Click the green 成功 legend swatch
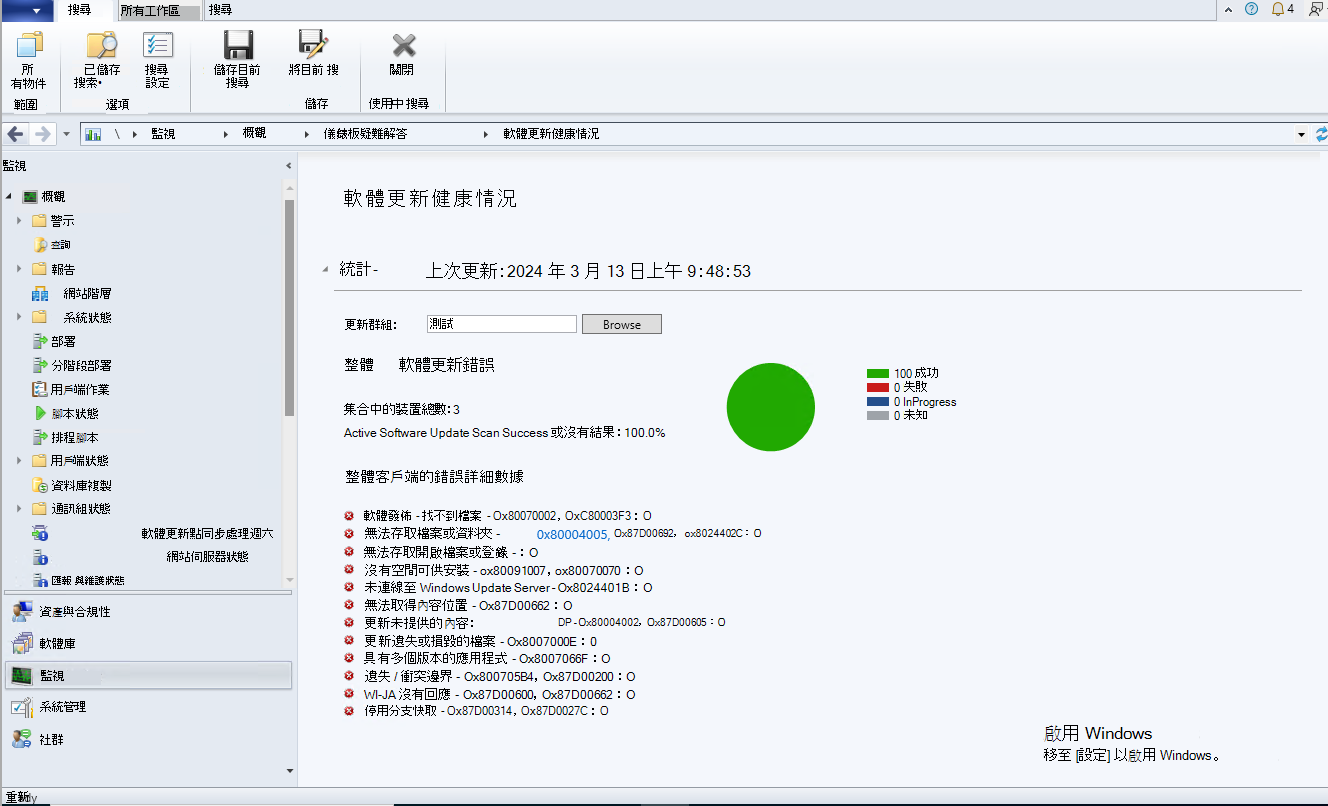The height and width of the screenshot is (806, 1328). pos(878,373)
